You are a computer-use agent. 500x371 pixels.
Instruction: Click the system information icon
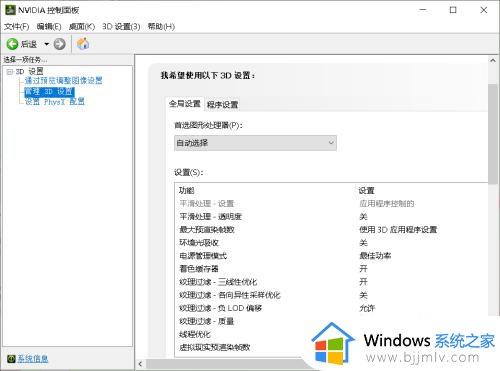[x=11, y=359]
